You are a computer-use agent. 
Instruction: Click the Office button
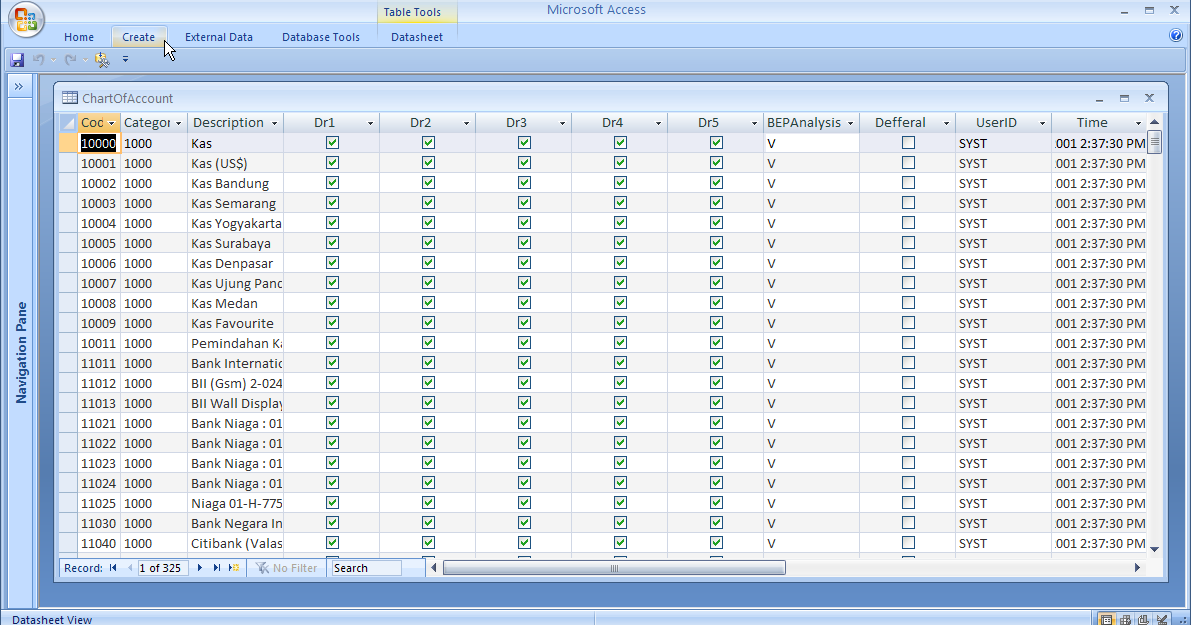click(x=25, y=20)
